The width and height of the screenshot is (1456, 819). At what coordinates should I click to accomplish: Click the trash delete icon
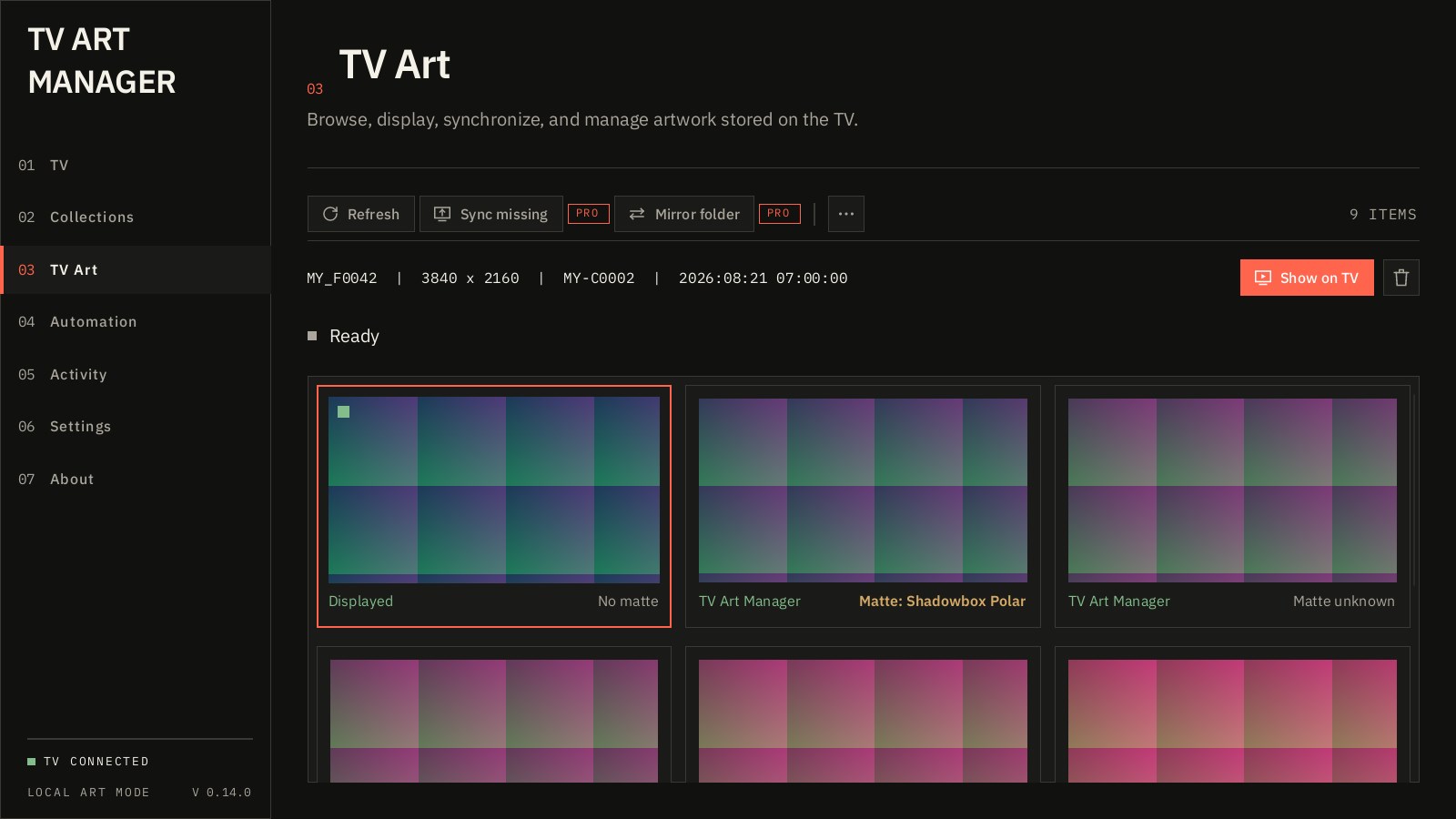click(x=1401, y=278)
